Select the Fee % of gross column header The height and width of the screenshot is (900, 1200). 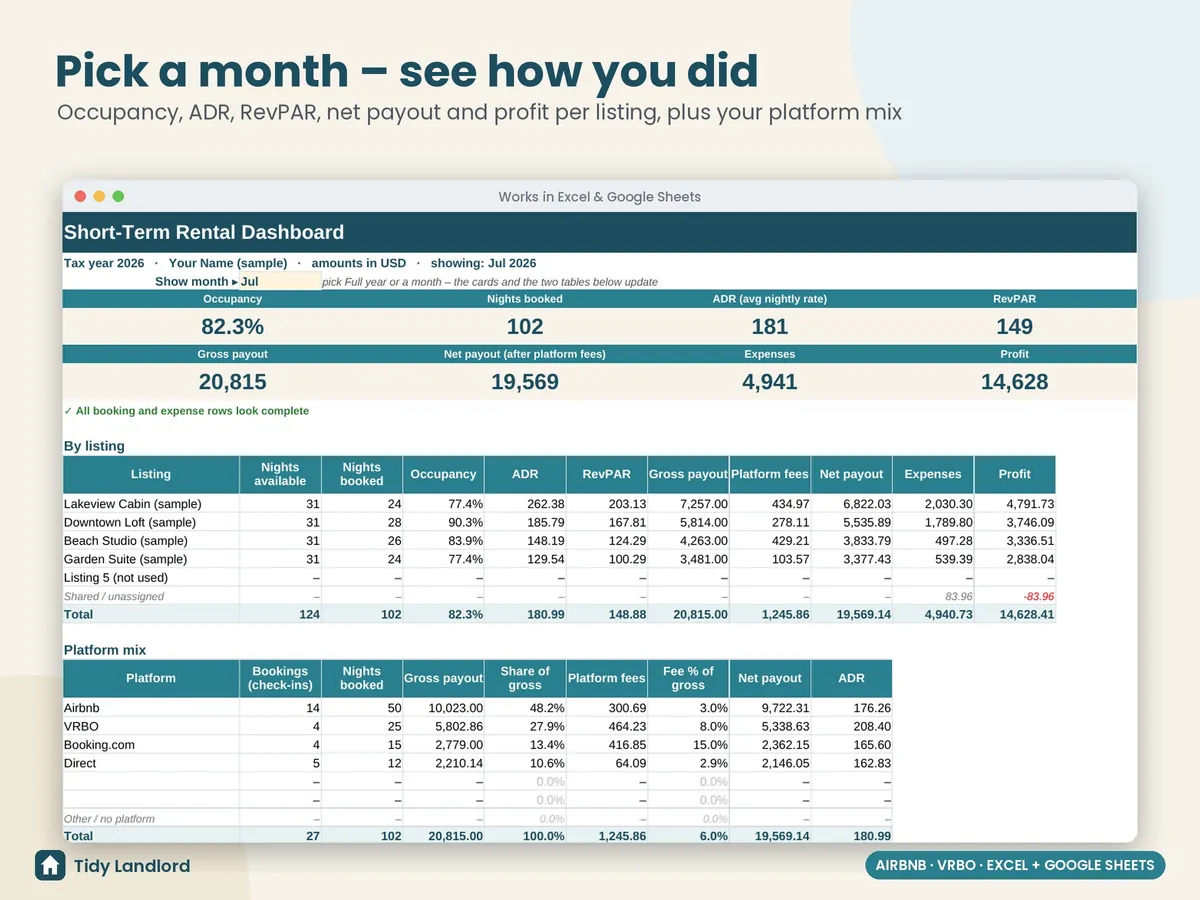pos(688,678)
